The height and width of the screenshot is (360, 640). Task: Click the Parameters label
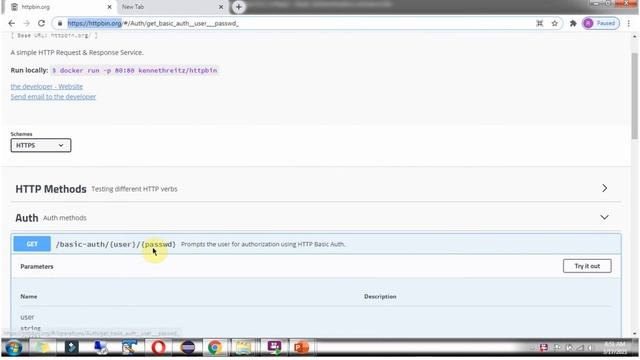pyautogui.click(x=37, y=267)
